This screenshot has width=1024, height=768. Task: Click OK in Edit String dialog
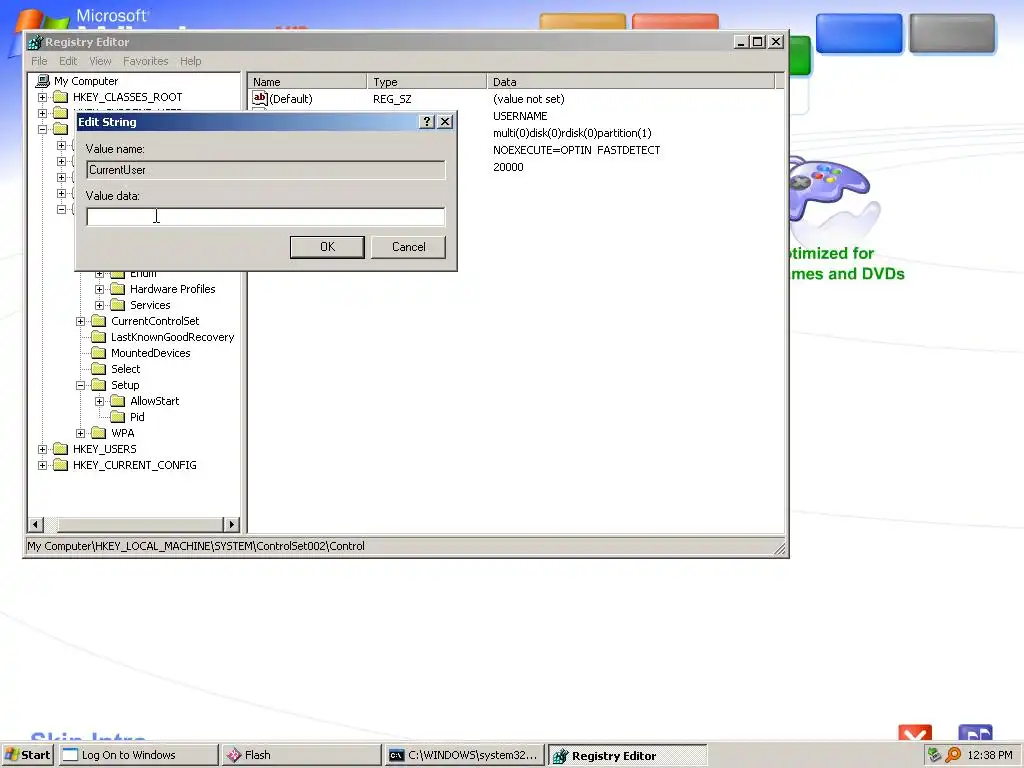pos(327,247)
